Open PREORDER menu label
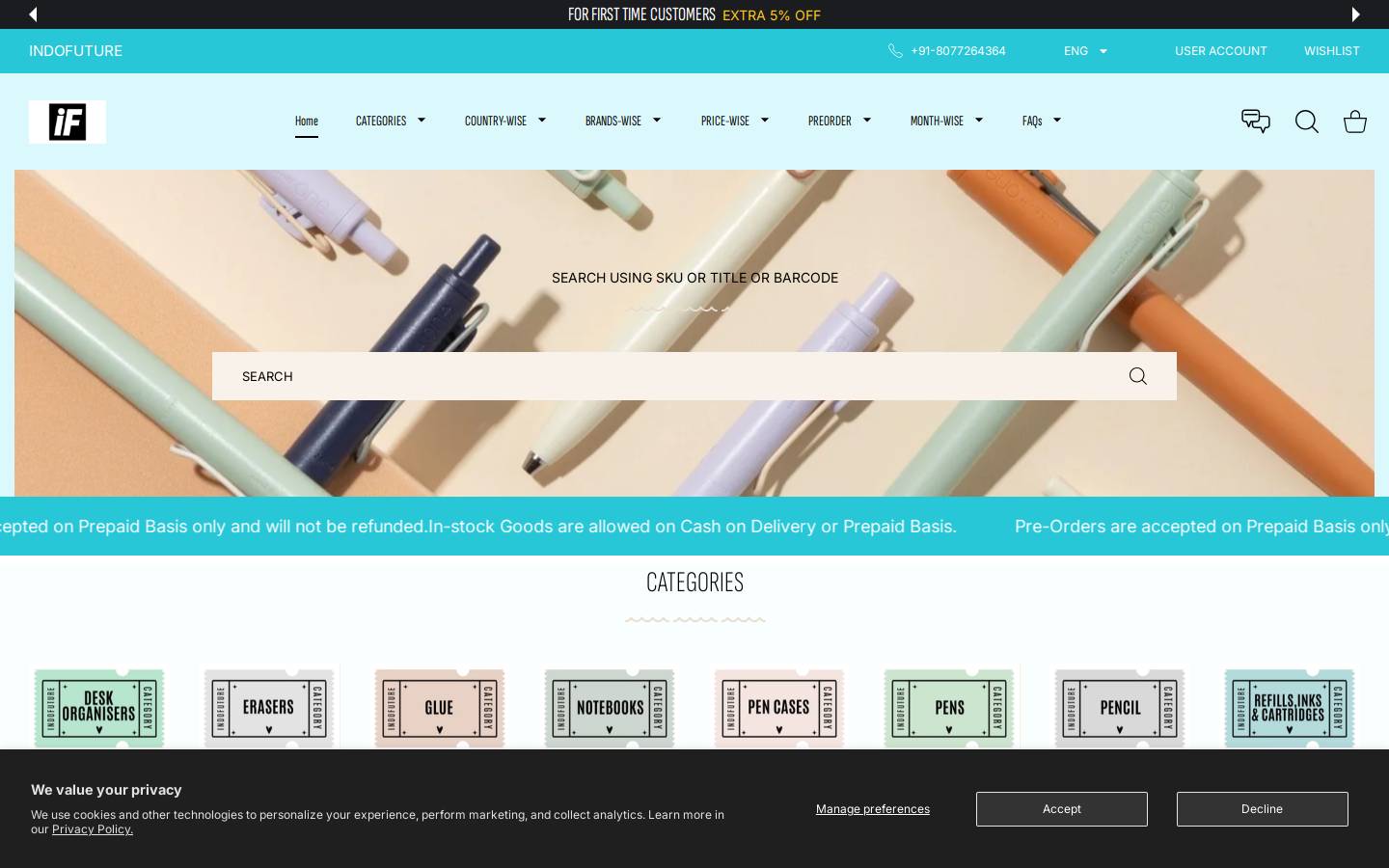The height and width of the screenshot is (868, 1389). (x=830, y=121)
